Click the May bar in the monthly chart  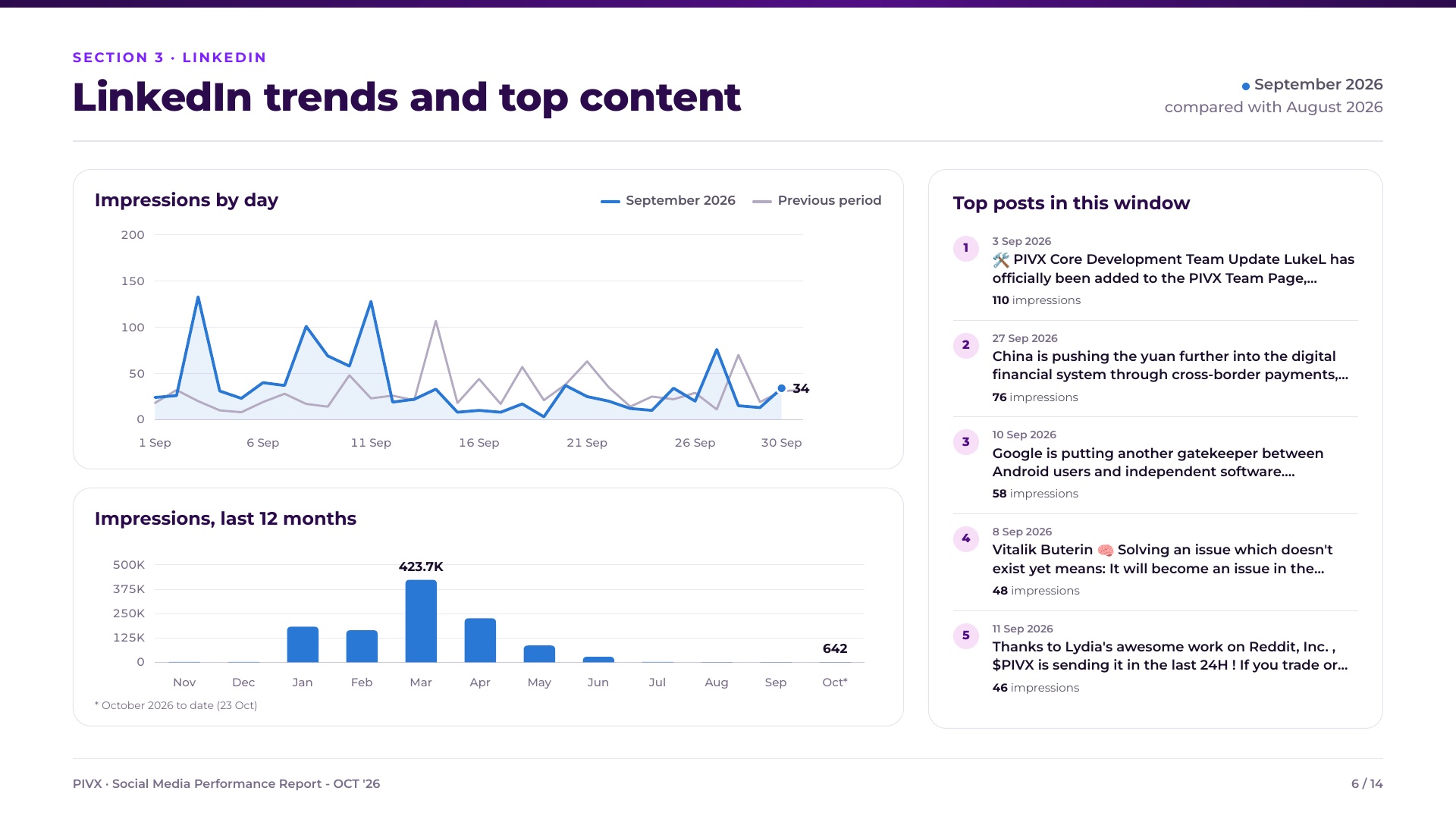point(539,654)
